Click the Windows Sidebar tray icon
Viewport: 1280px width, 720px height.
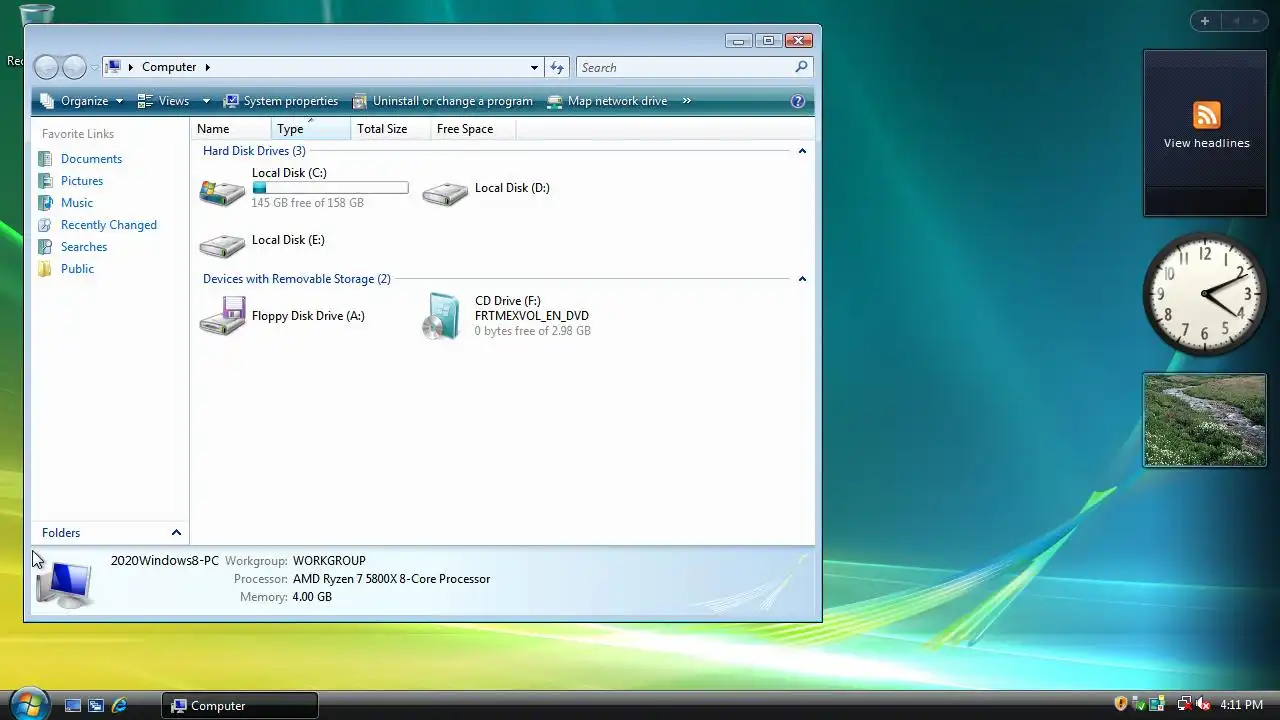[1157, 704]
